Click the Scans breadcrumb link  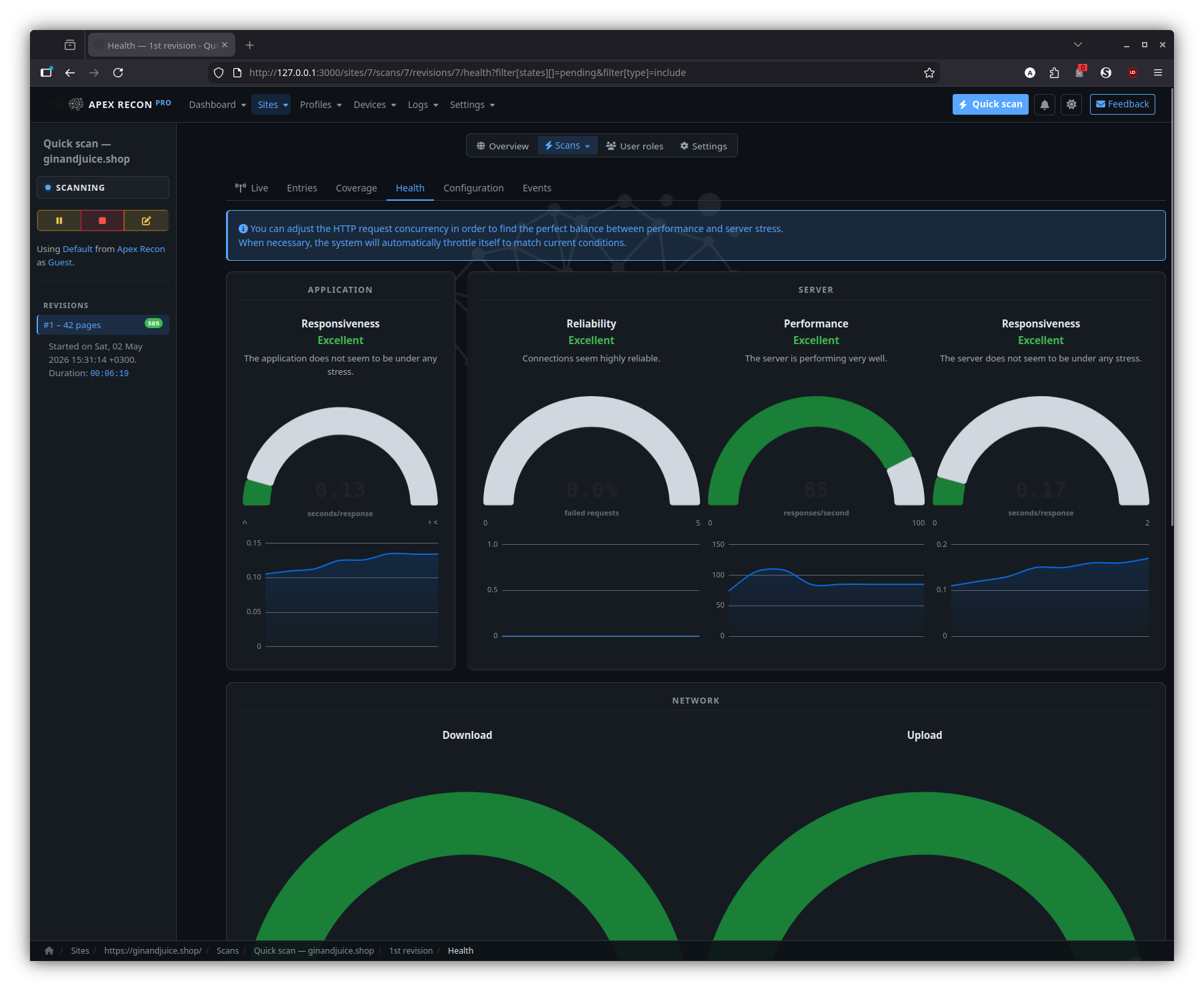coord(227,951)
